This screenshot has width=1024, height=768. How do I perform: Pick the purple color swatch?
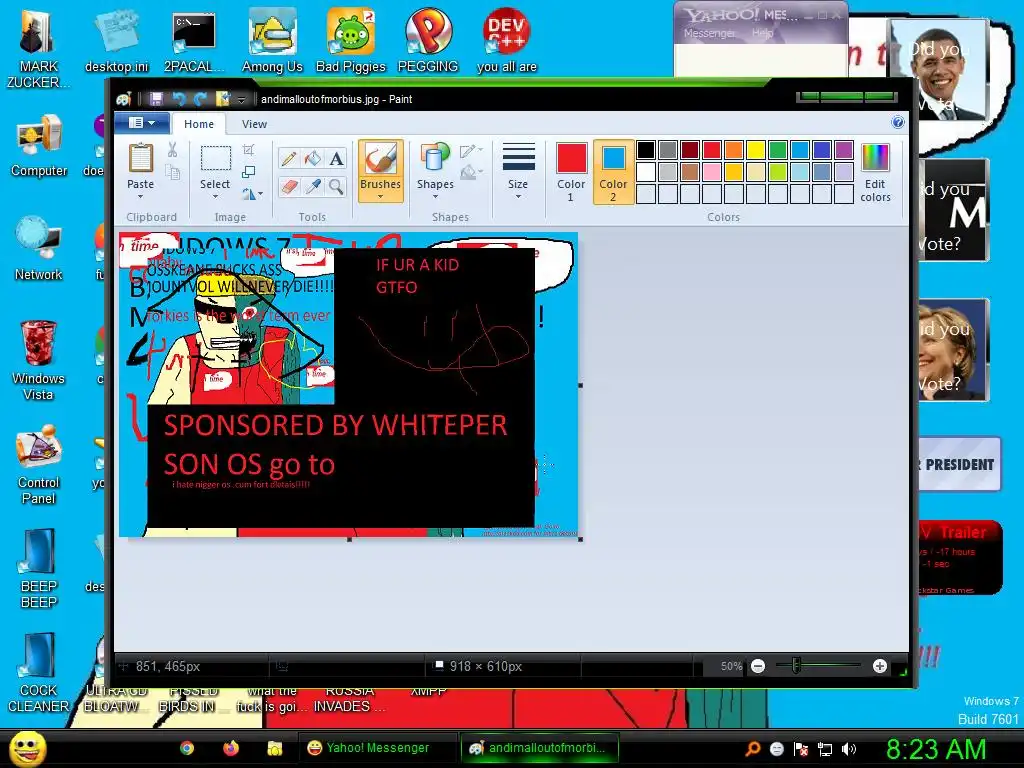pyautogui.click(x=844, y=150)
